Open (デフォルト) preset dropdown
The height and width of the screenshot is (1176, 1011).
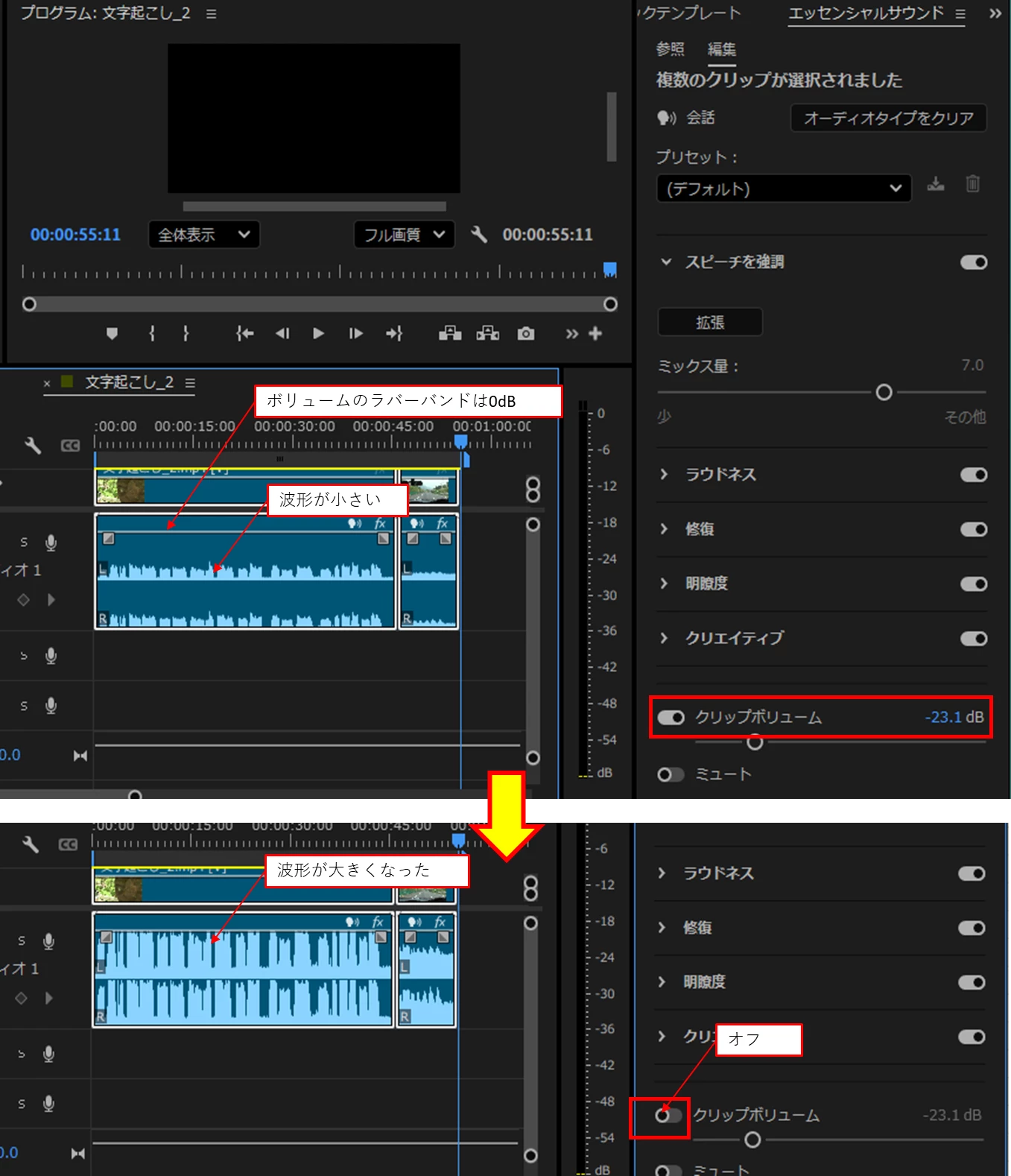(x=784, y=189)
